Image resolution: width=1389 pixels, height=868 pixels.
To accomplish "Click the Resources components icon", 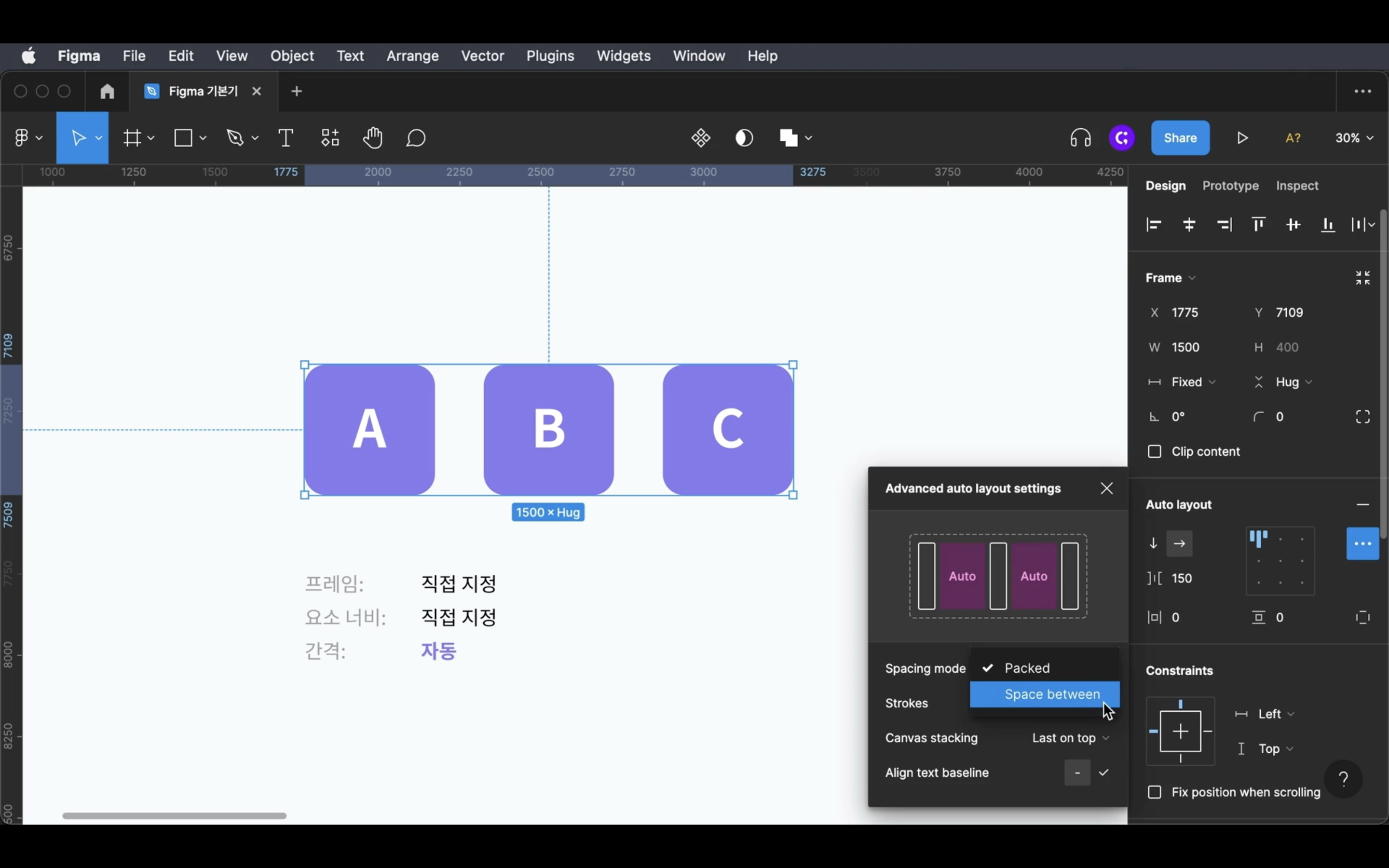I will pos(330,138).
